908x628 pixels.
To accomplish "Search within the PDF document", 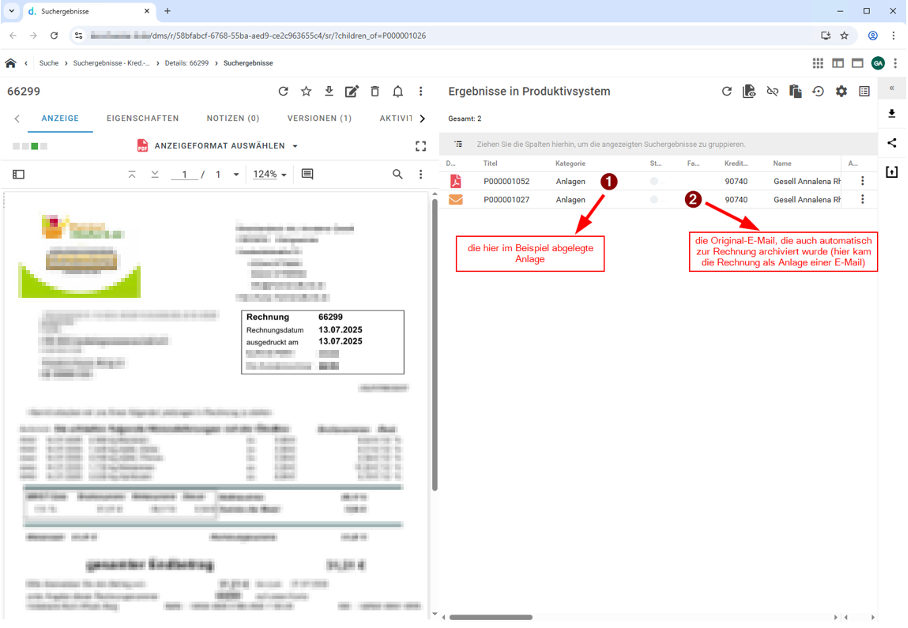I will [397, 174].
